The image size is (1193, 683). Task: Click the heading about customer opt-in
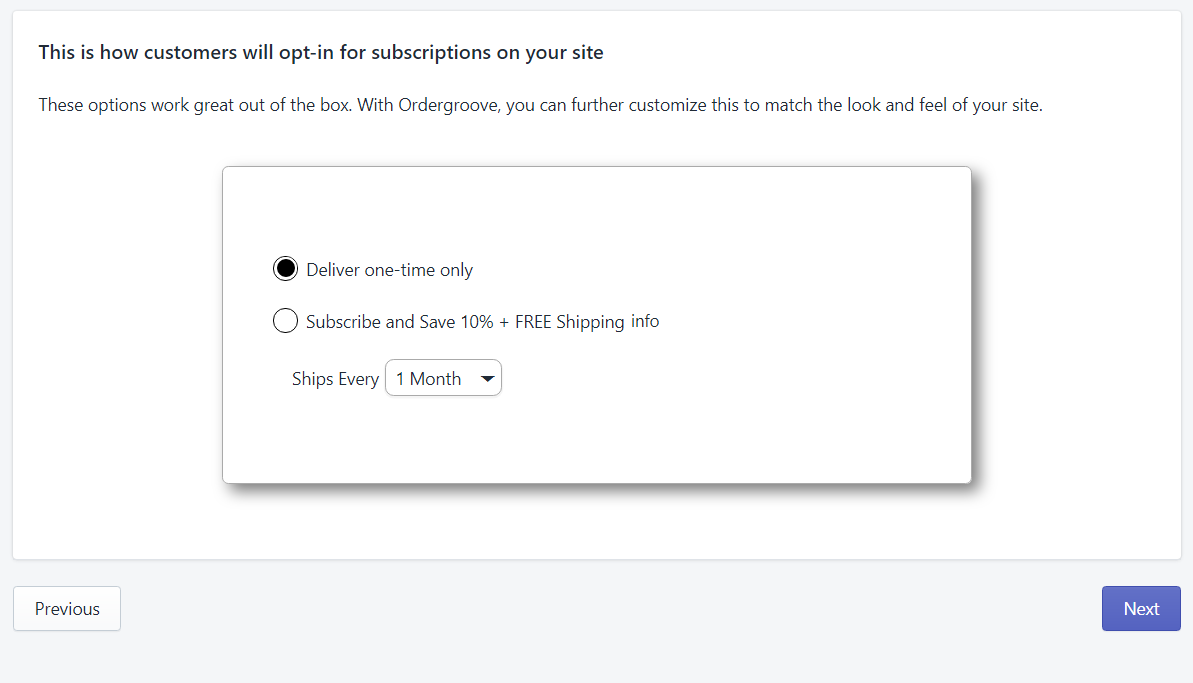320,52
